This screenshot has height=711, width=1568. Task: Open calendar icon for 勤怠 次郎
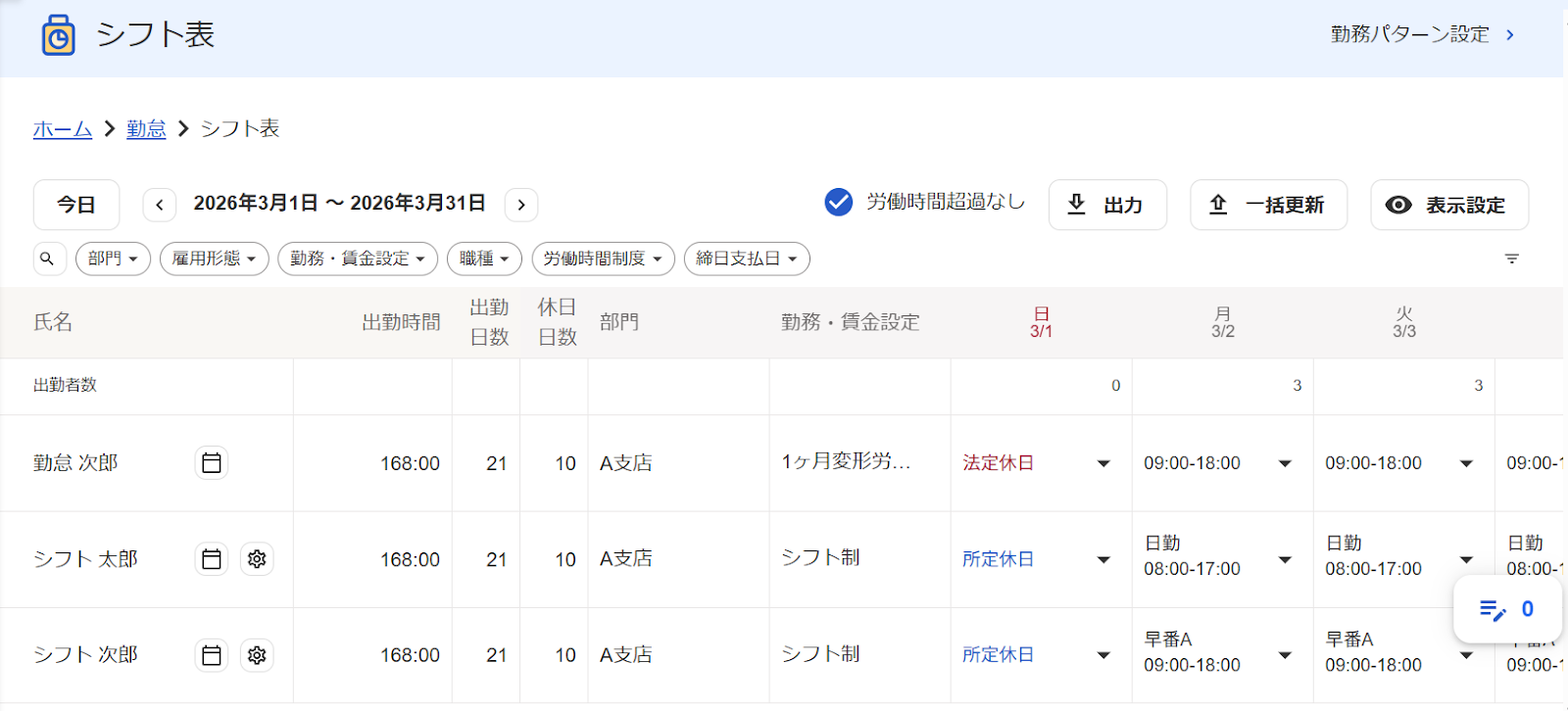[212, 462]
